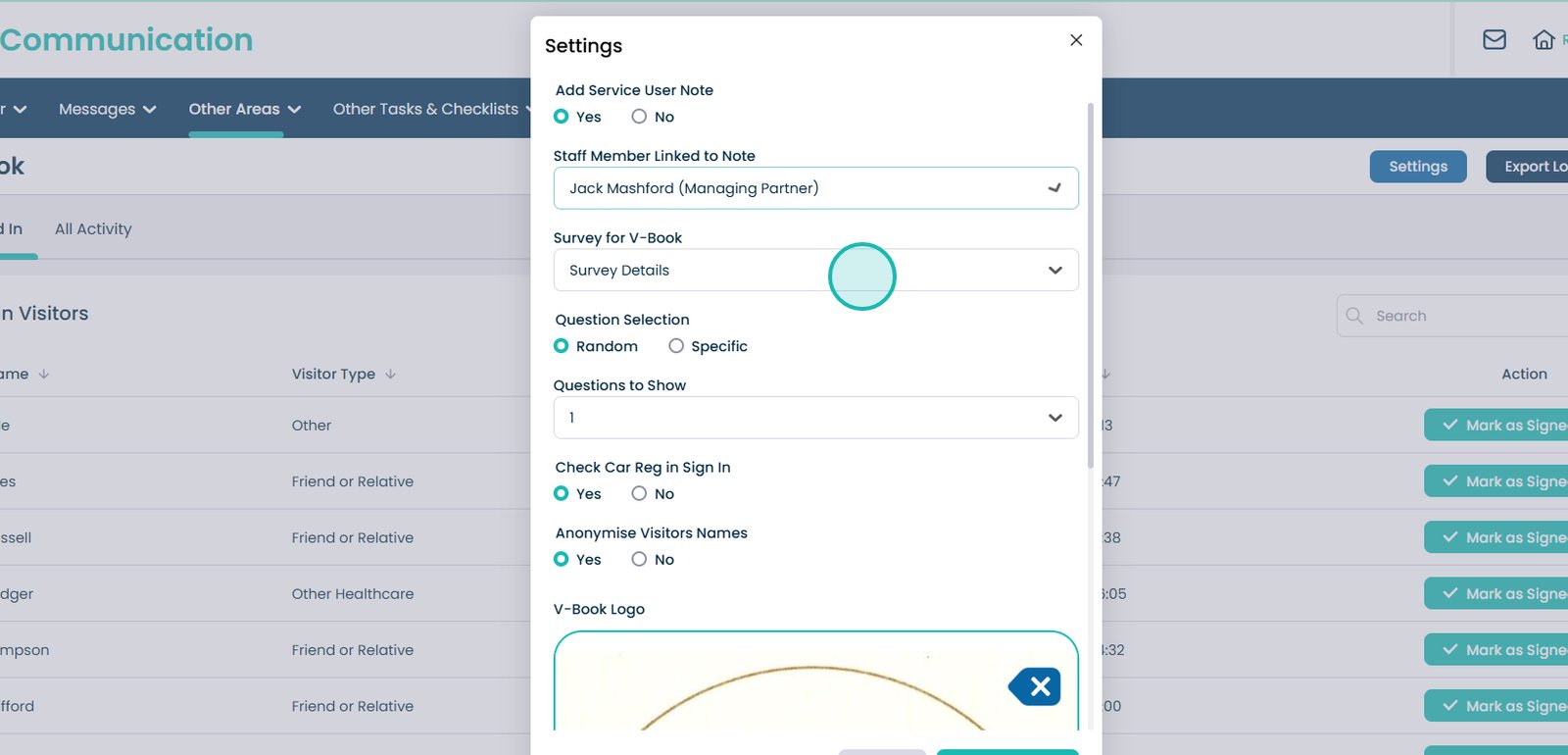Switch to the All Activity tab
Image resolution: width=1568 pixels, height=755 pixels.
[93, 229]
